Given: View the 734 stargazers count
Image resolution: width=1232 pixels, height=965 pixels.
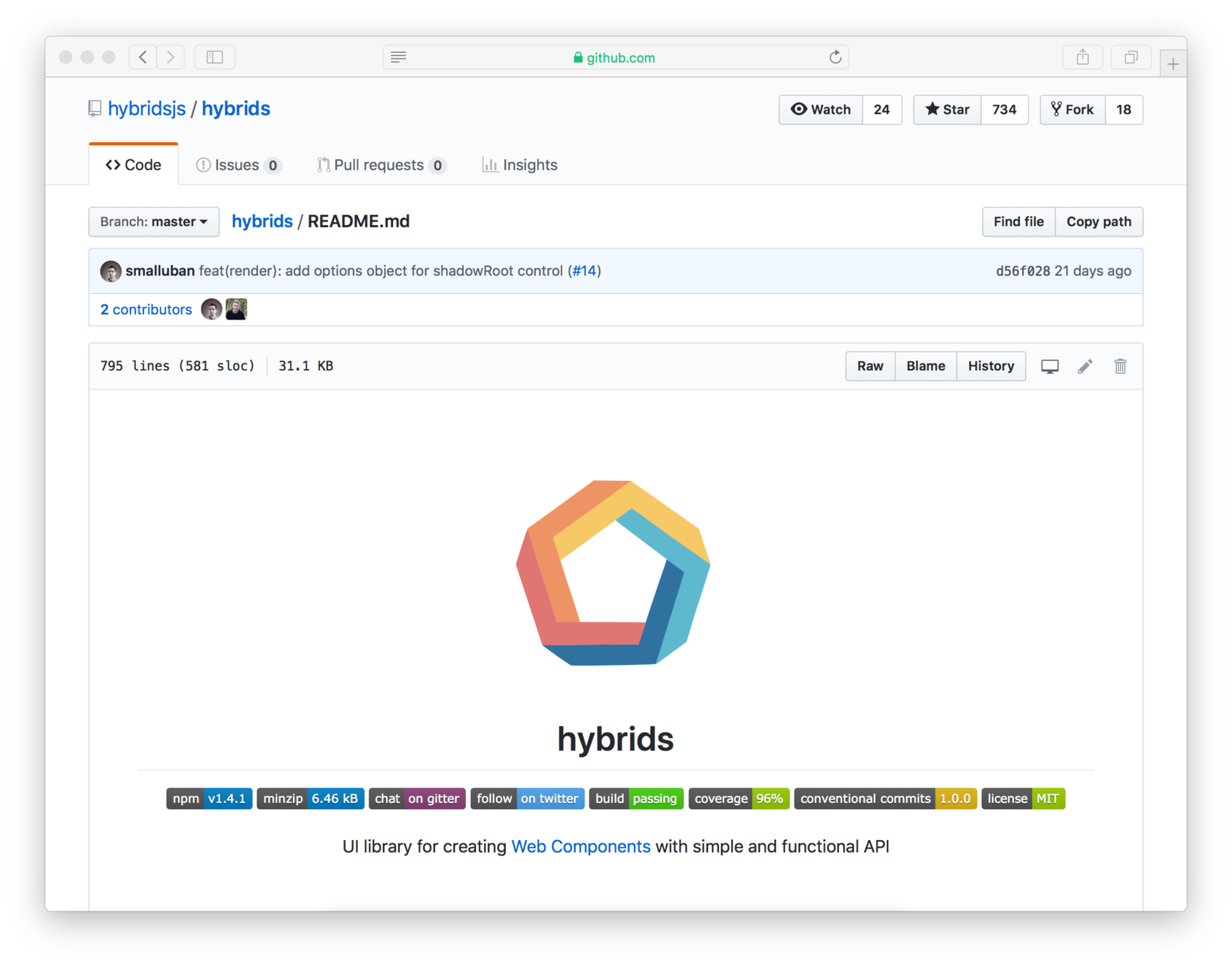Looking at the screenshot, I should click(1004, 109).
